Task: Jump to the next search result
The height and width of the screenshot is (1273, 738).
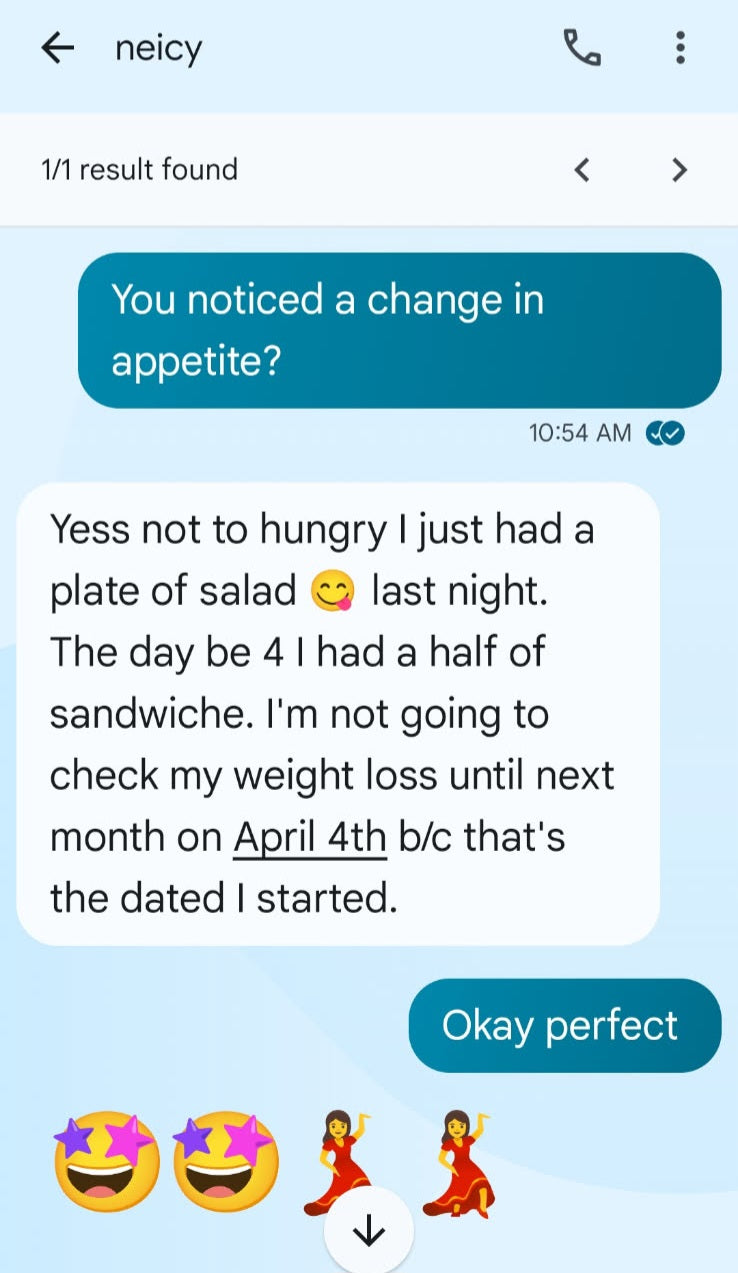Action: [679, 170]
